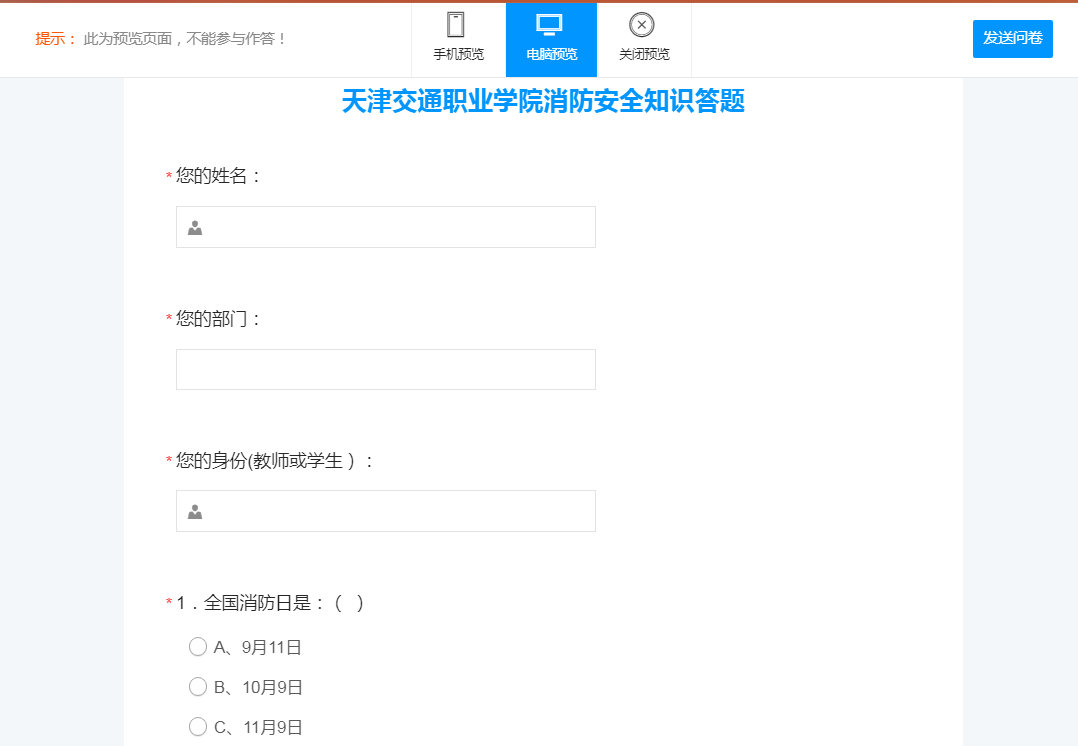Choose radio option B、10月9日

[198, 687]
